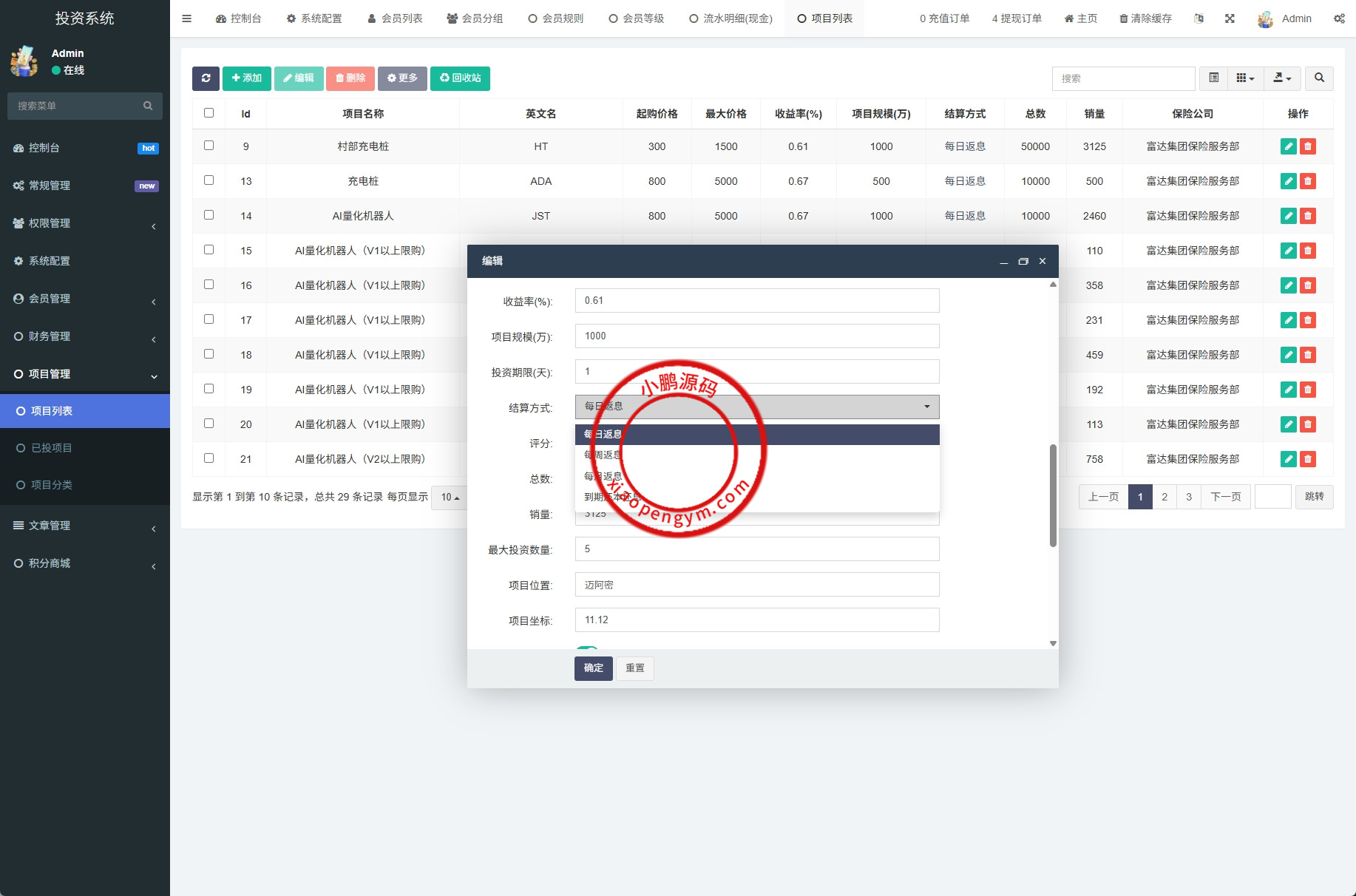Click the detail view list icon in table toolbar
This screenshot has width=1356, height=896.
[1213, 78]
